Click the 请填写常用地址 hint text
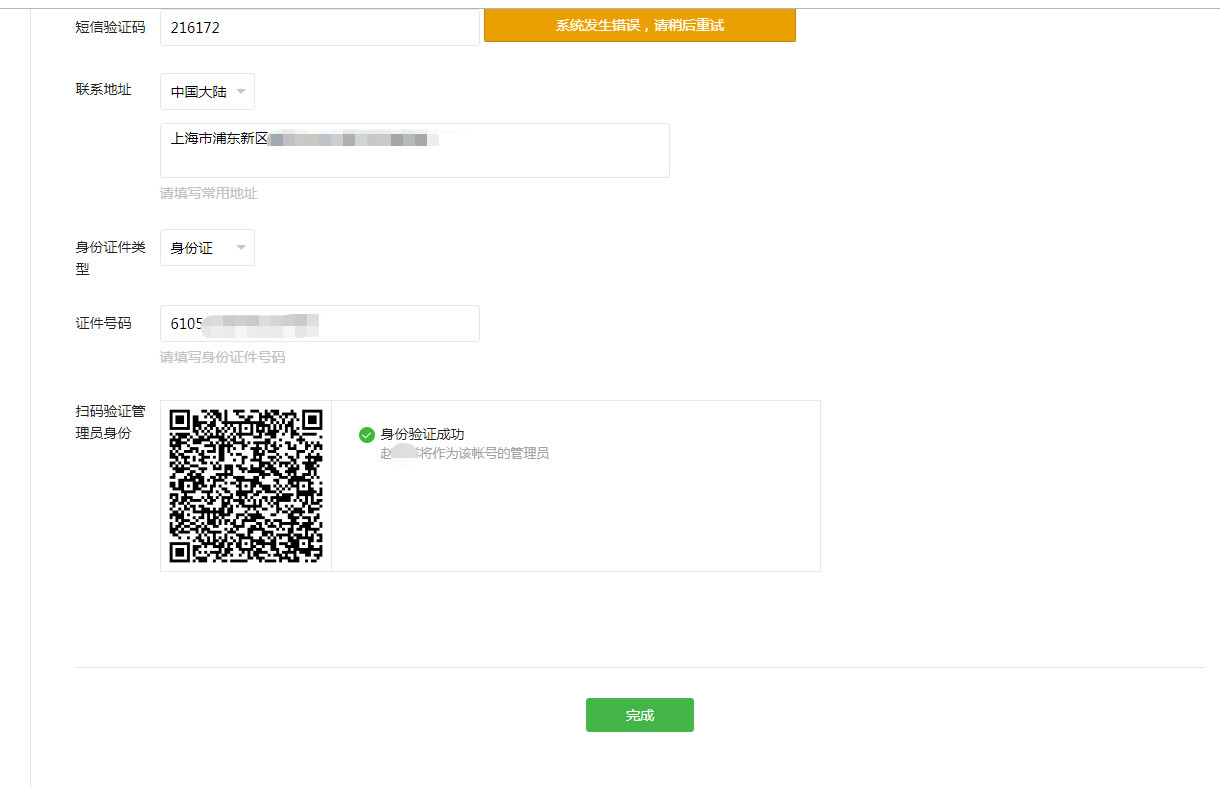The width and height of the screenshot is (1220, 788). click(x=209, y=193)
